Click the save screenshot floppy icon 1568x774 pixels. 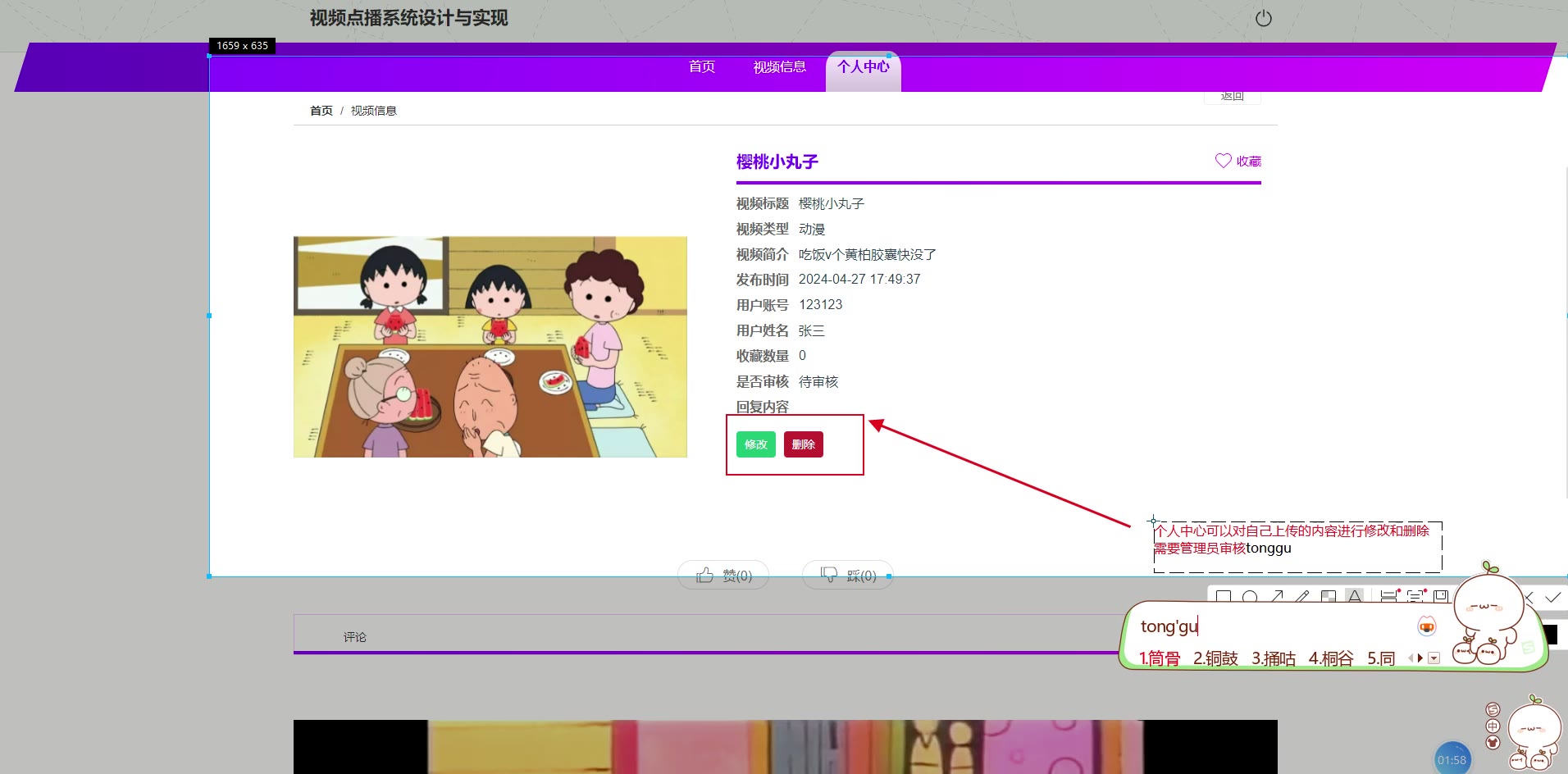click(x=1441, y=596)
